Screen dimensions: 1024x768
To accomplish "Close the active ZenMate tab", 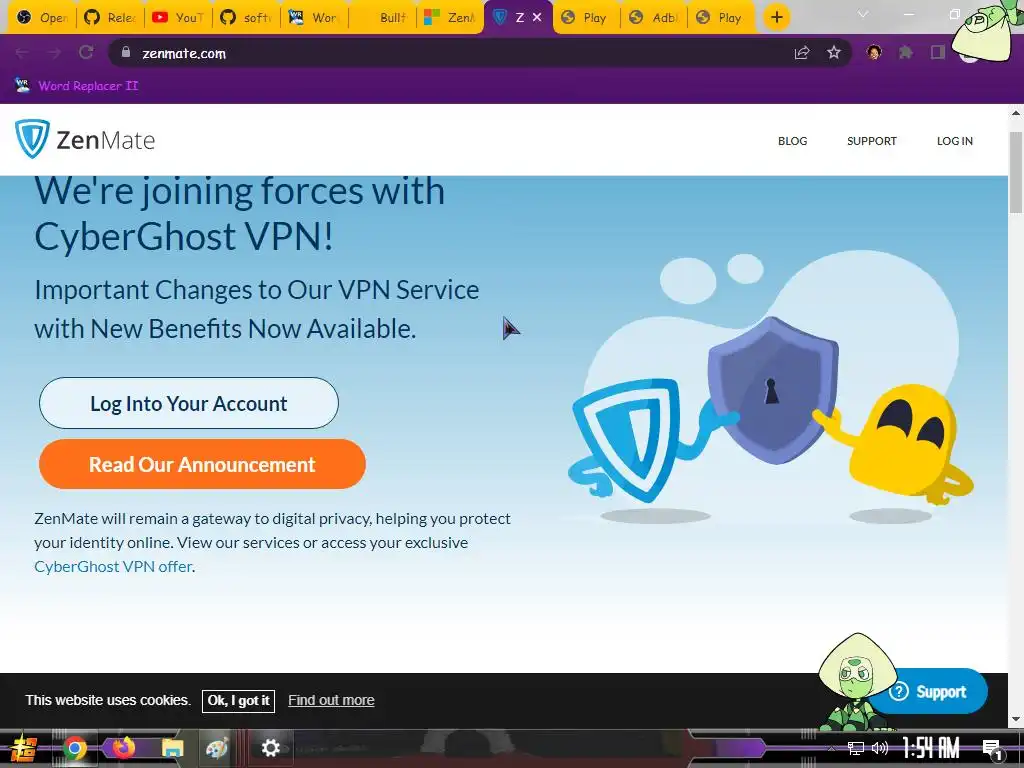I will click(x=537, y=18).
